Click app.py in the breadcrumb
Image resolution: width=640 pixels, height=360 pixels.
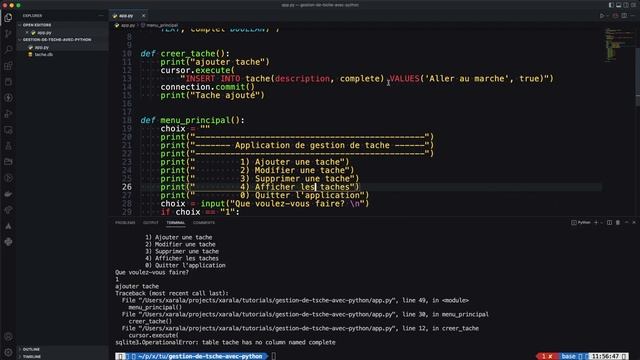pyautogui.click(x=128, y=25)
